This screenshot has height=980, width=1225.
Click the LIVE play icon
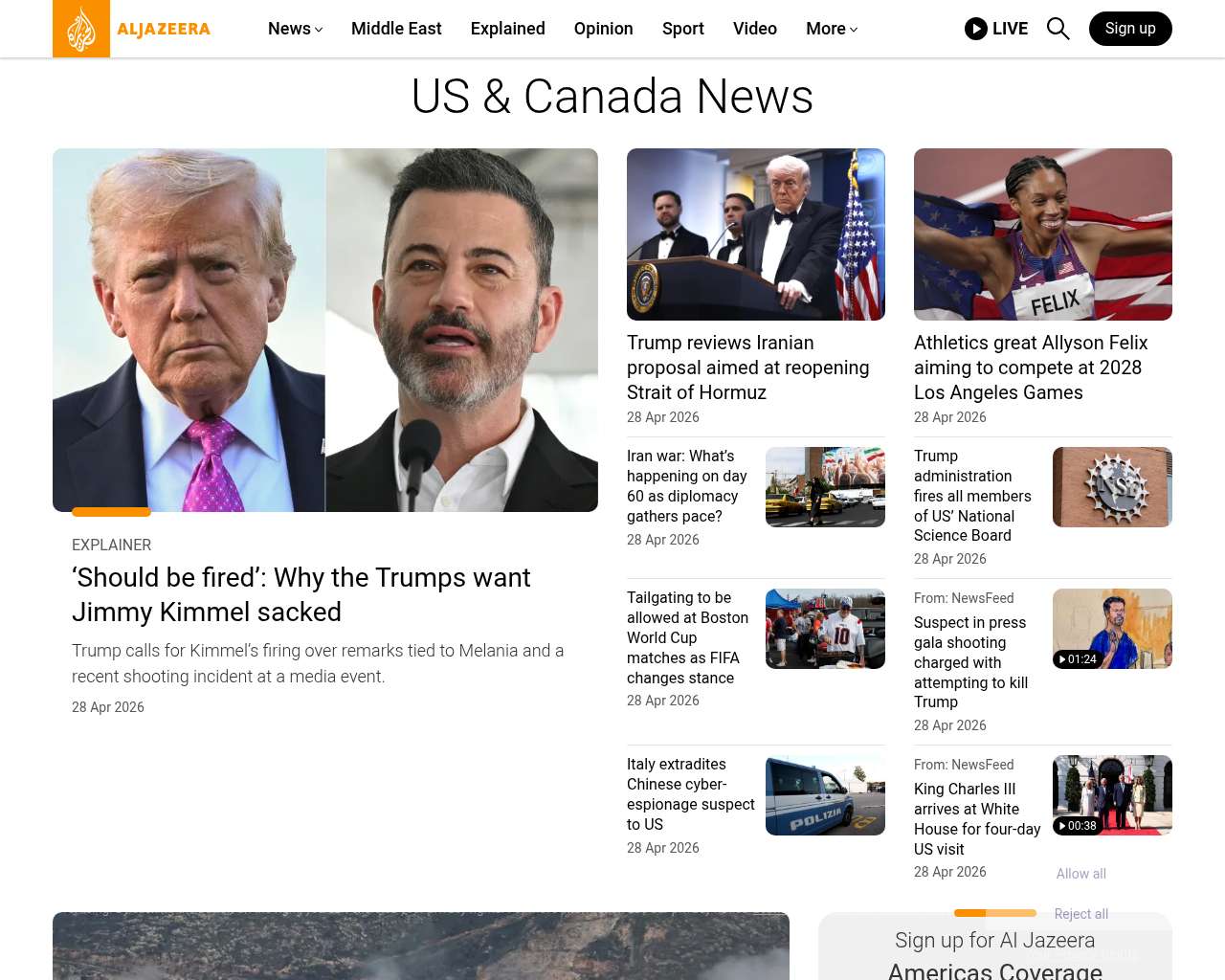(x=976, y=29)
